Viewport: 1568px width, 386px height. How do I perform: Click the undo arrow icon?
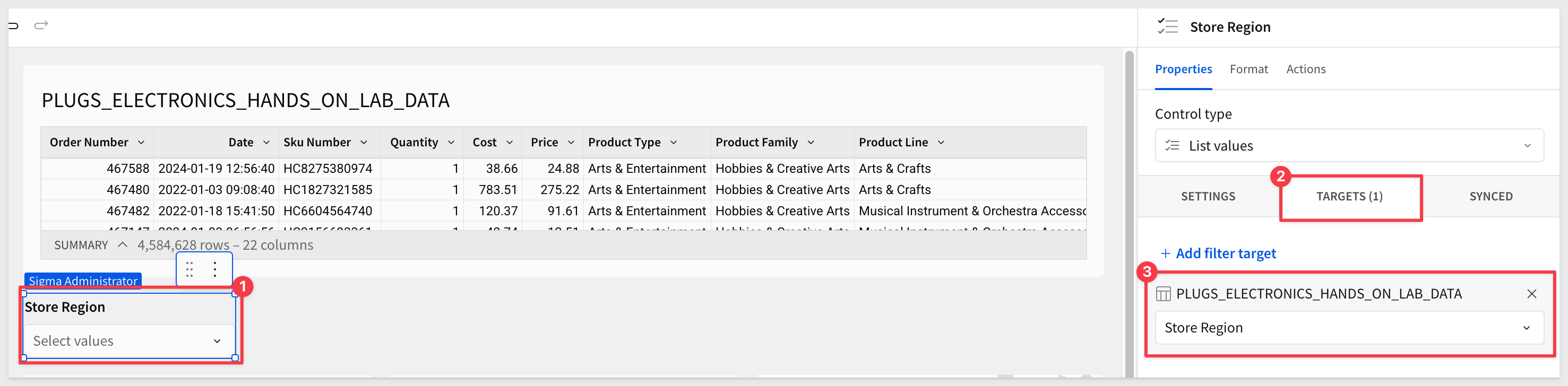[x=13, y=25]
